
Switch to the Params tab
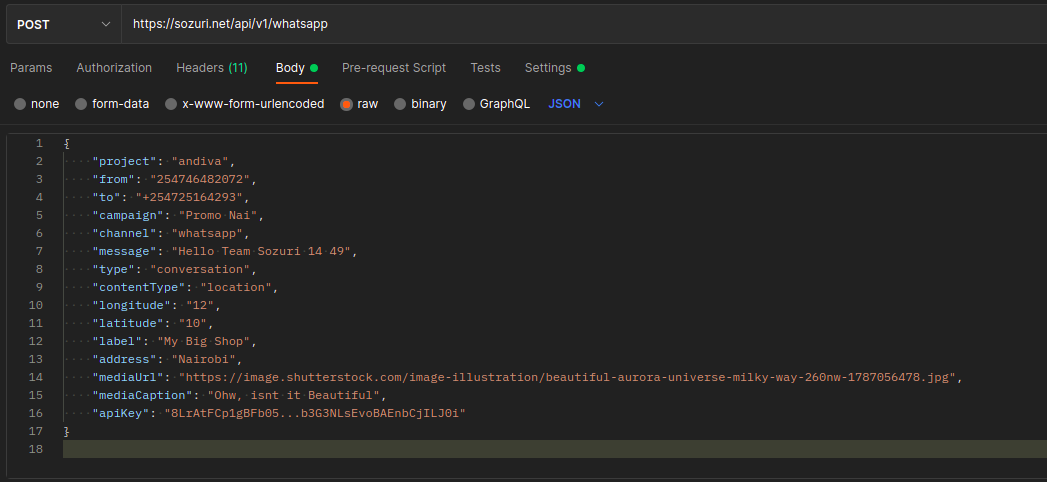[31, 68]
